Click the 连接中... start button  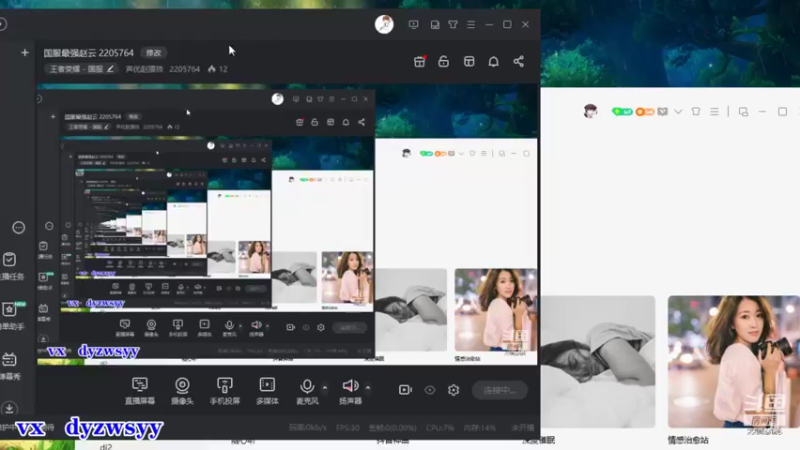coord(499,390)
